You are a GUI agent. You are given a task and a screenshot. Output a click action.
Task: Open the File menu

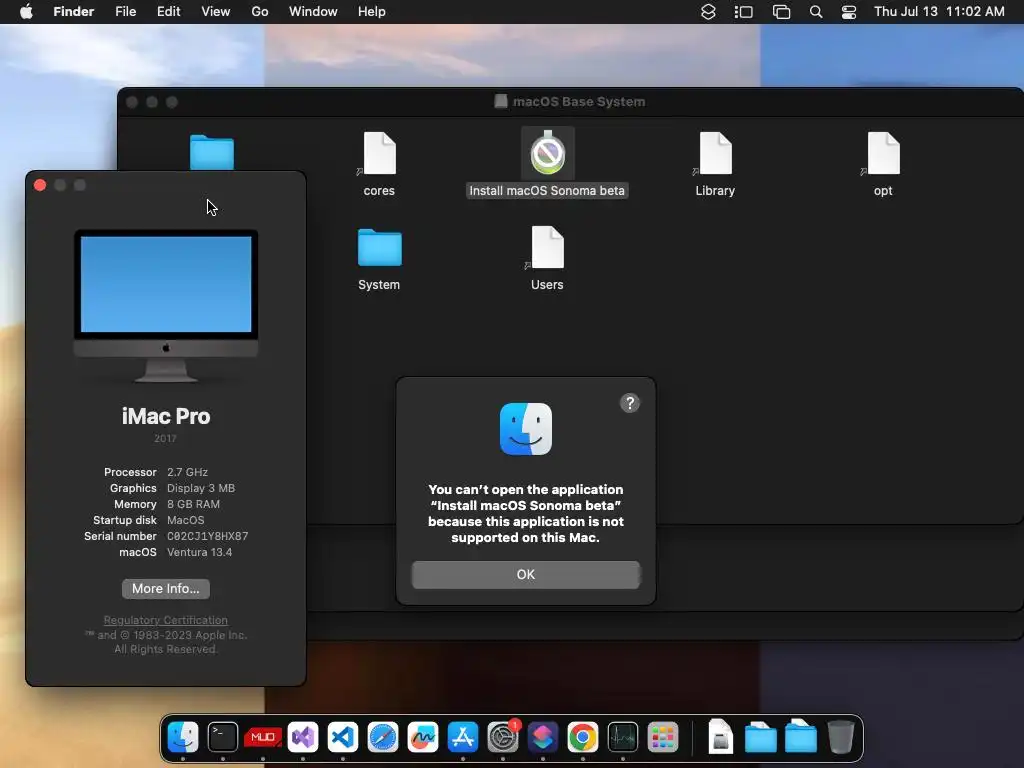tap(125, 12)
